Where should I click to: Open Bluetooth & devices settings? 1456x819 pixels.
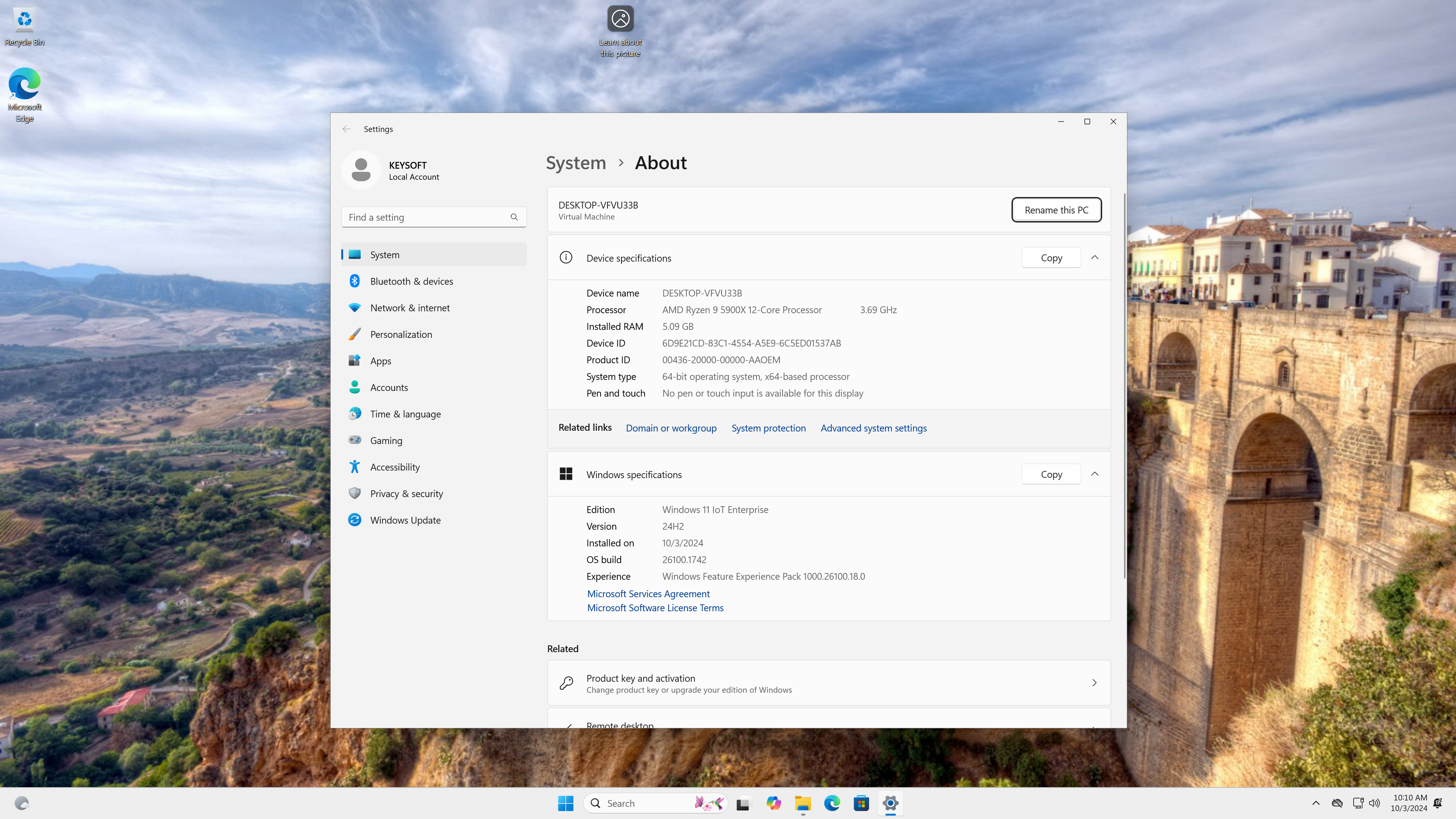433,281
